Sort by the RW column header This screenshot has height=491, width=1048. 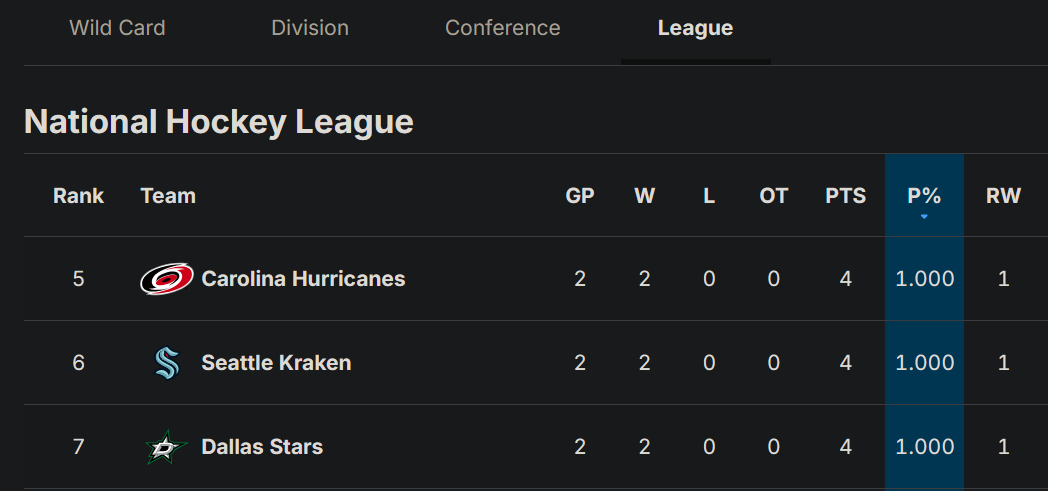click(x=1003, y=196)
